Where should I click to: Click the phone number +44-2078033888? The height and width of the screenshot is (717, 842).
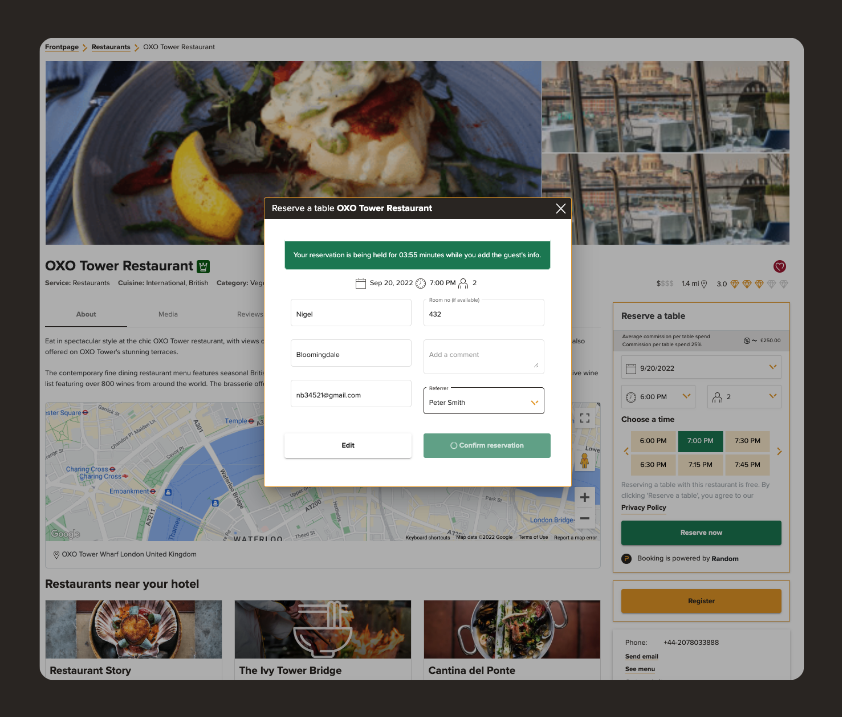tap(691, 643)
